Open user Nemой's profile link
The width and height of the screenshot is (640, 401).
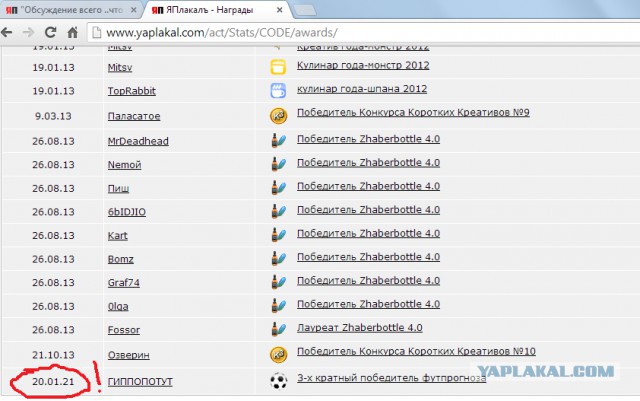tap(124, 165)
